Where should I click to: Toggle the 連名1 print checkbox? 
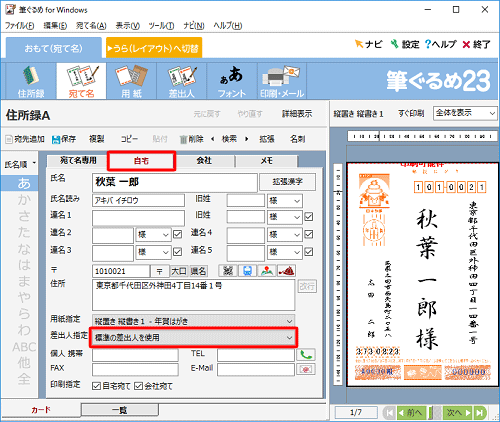point(309,217)
